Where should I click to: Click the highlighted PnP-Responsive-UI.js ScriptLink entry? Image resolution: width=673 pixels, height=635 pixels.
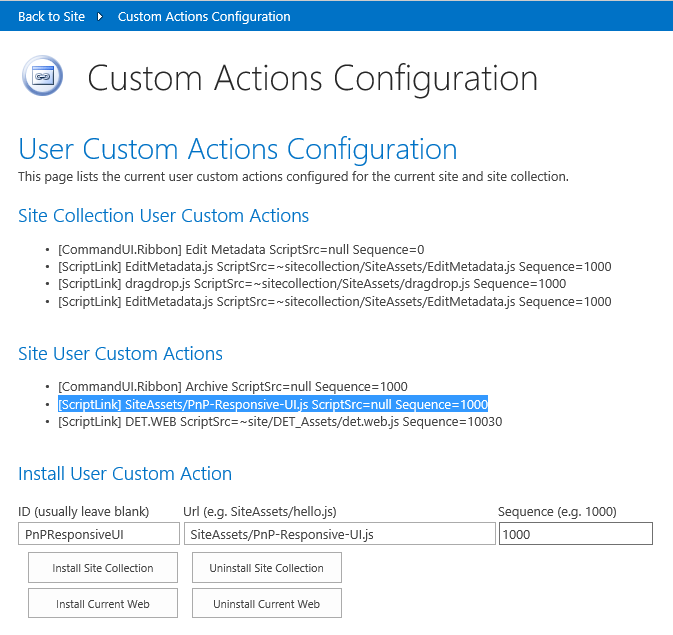(x=272, y=404)
